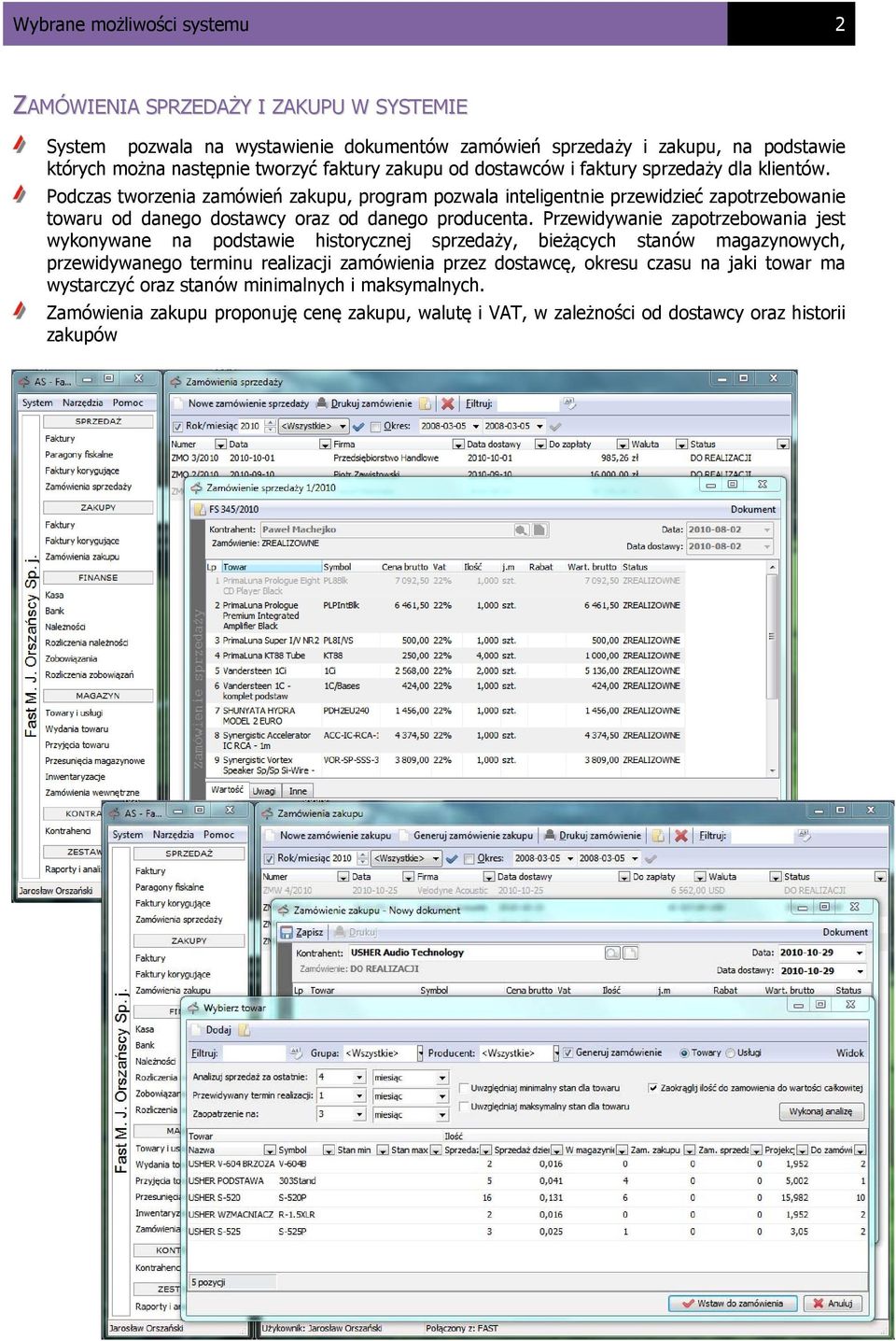Image resolution: width=896 pixels, height=1341 pixels.
Task: Click icon beside Generuj zamówienie zakupu
Action: pyautogui.click(x=403, y=835)
